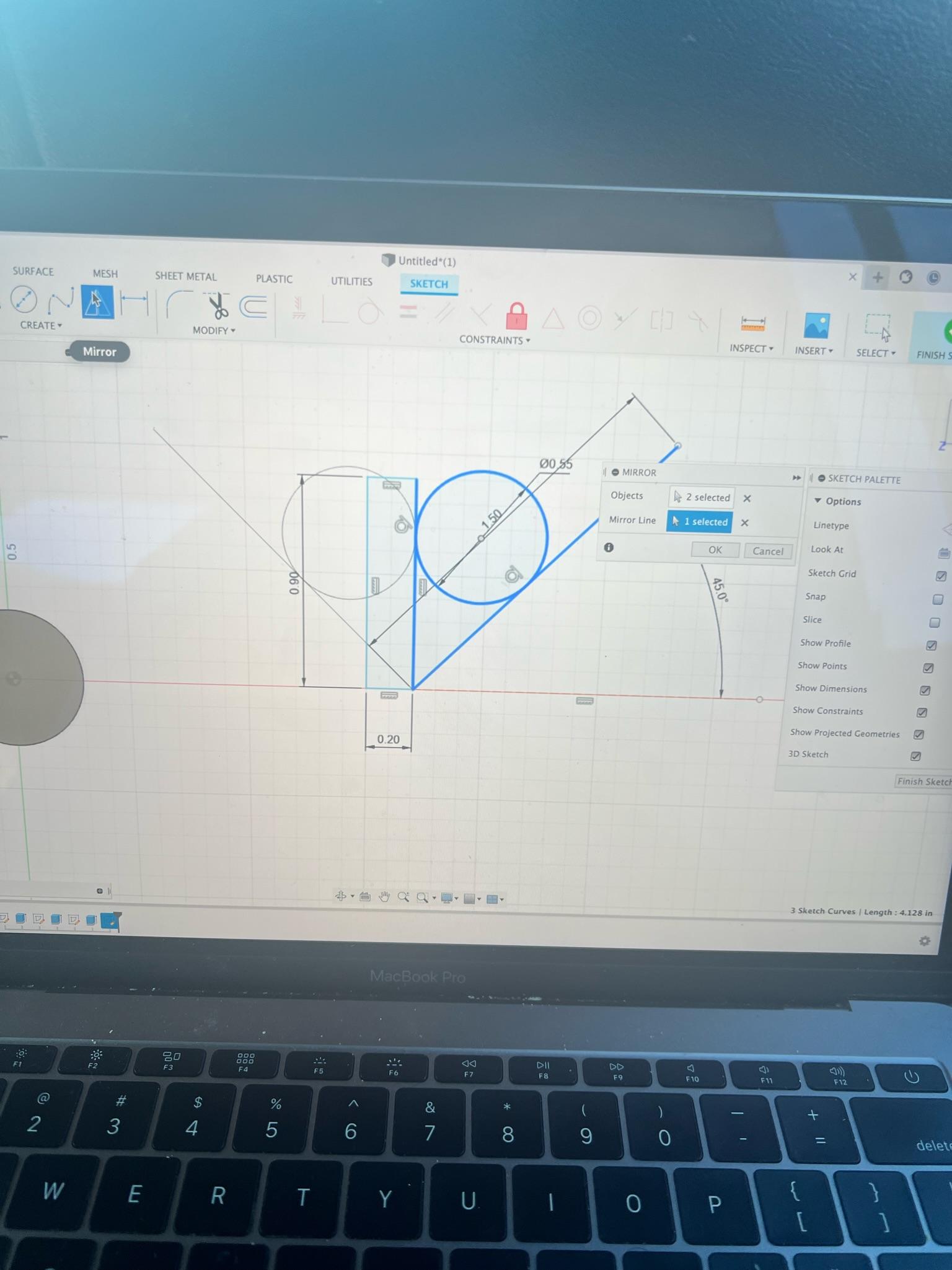This screenshot has height=1270, width=952.
Task: Toggle the Sketch Grid checkbox
Action: (x=941, y=576)
